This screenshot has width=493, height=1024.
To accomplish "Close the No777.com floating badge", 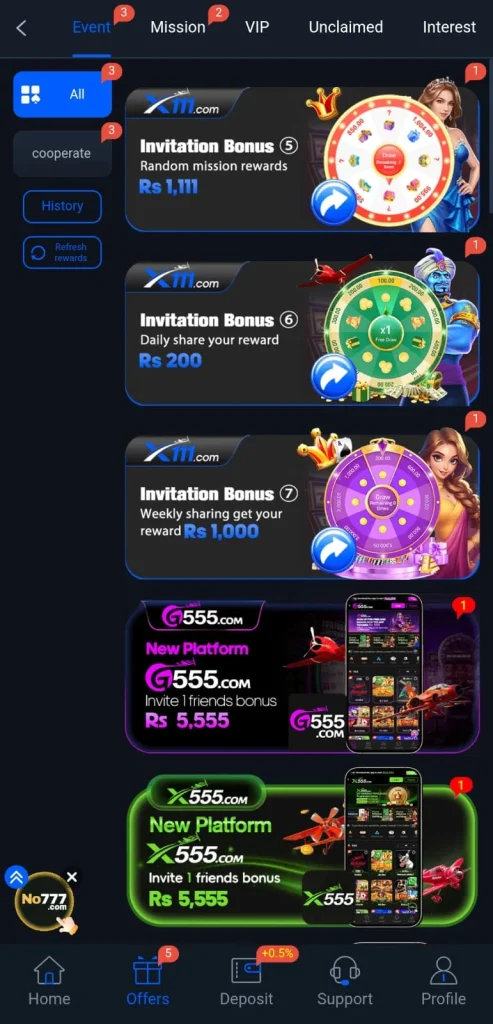I will tap(72, 877).
